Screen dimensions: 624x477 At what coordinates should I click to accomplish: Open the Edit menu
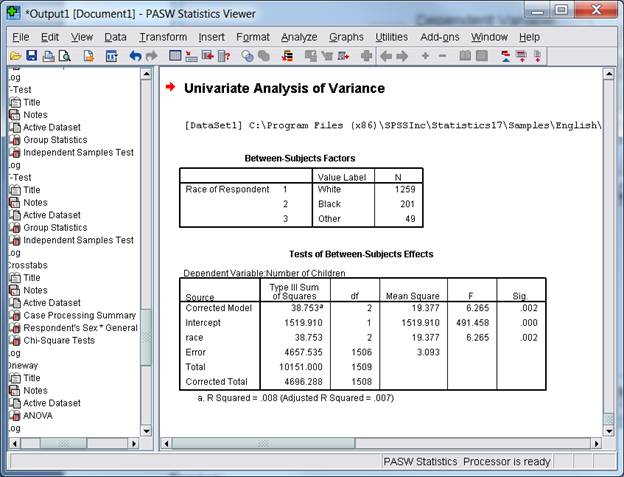(x=50, y=37)
